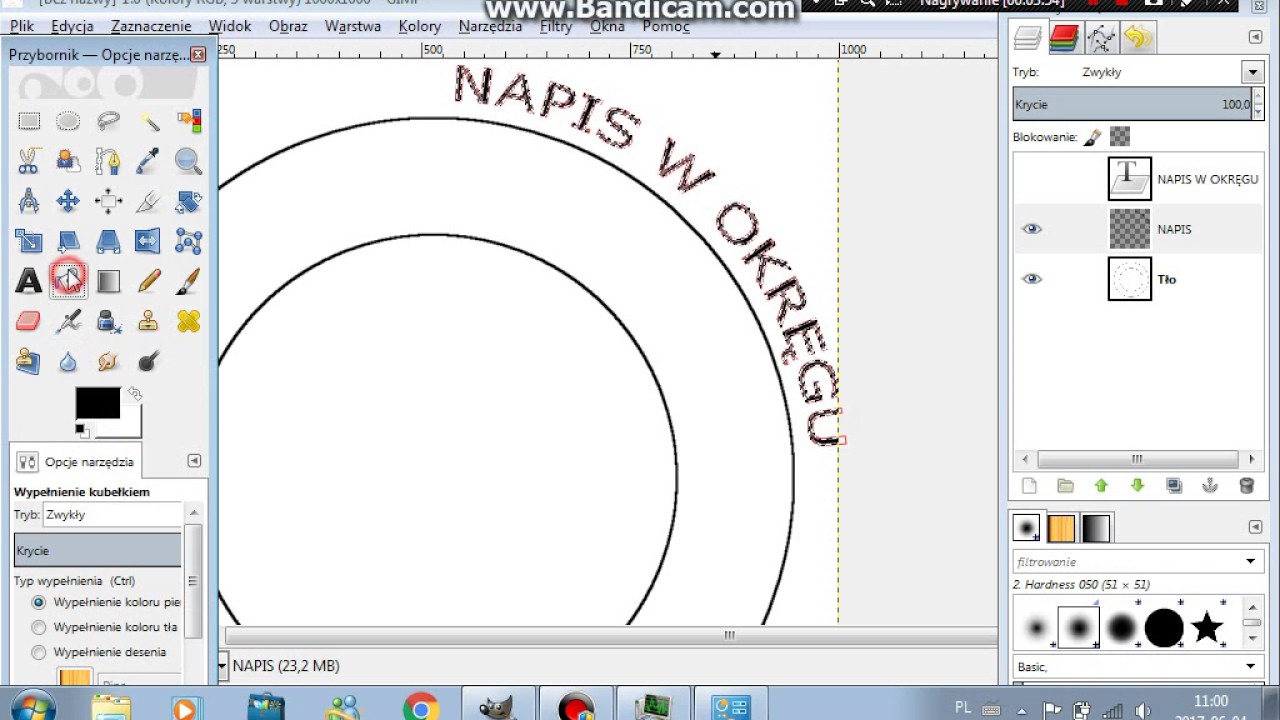This screenshot has width=1280, height=720.
Task: Reset colors to default black and white
Action: pos(82,431)
